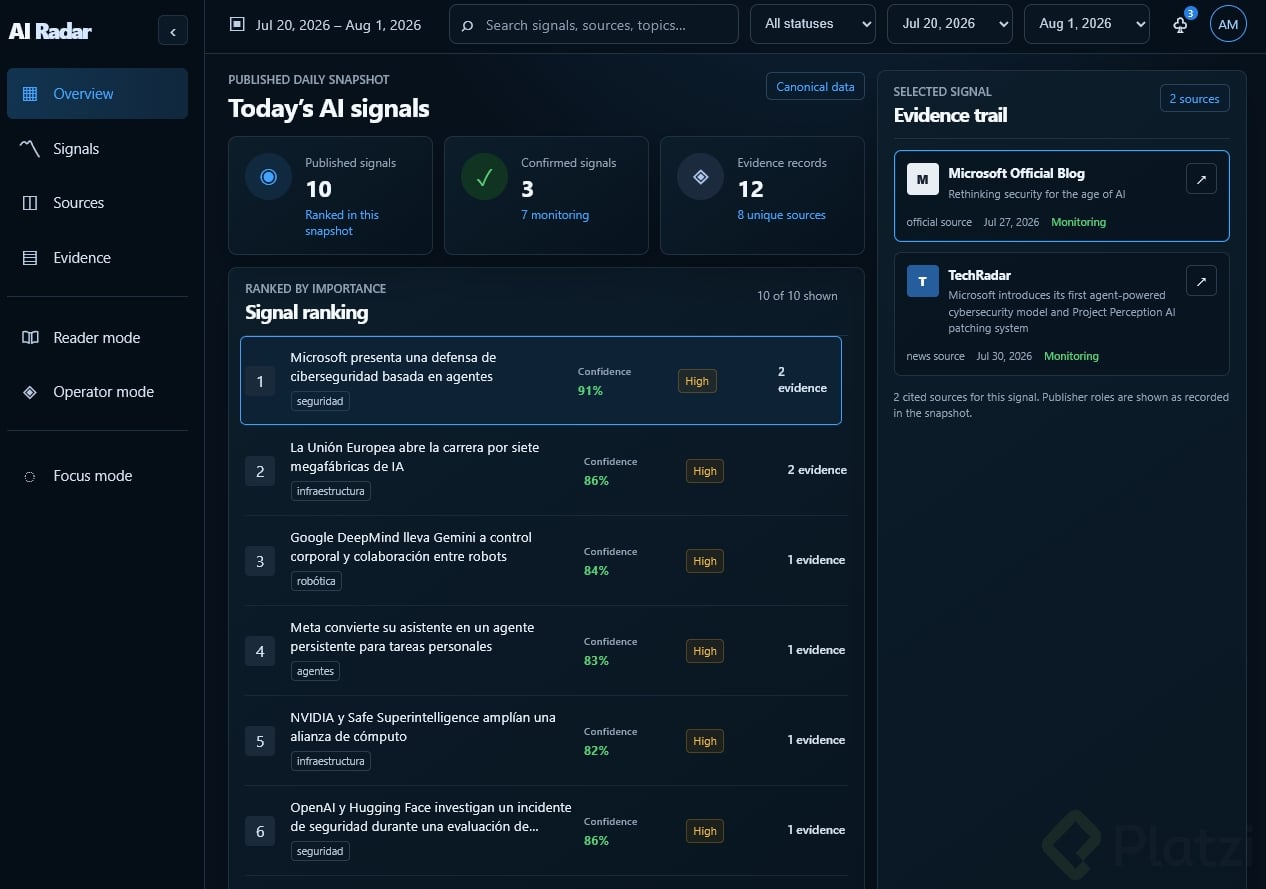Click the calendar icon beside the date range
Screen dimensions: 1266x889
point(237,24)
